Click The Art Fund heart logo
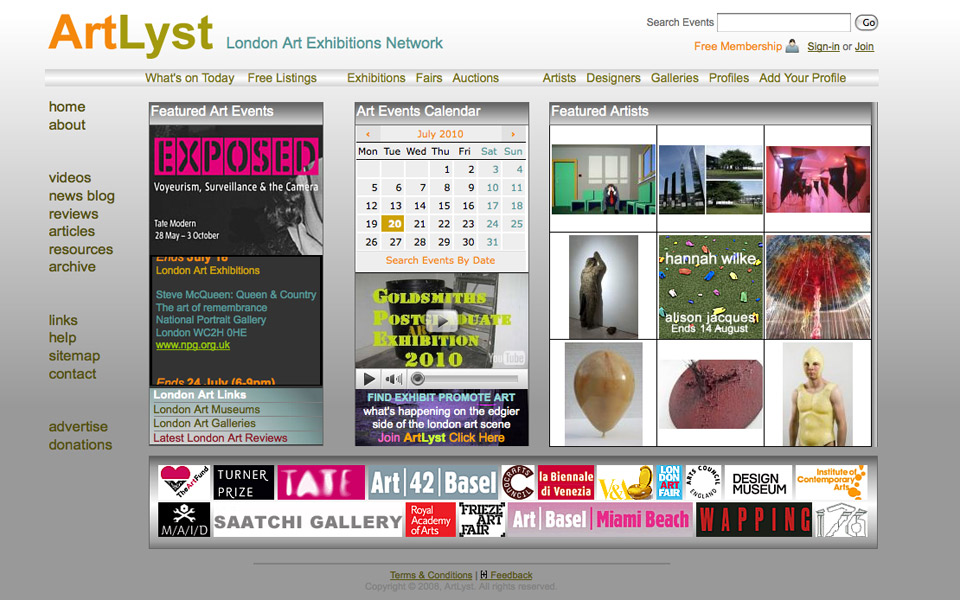The height and width of the screenshot is (600, 960). (x=184, y=482)
